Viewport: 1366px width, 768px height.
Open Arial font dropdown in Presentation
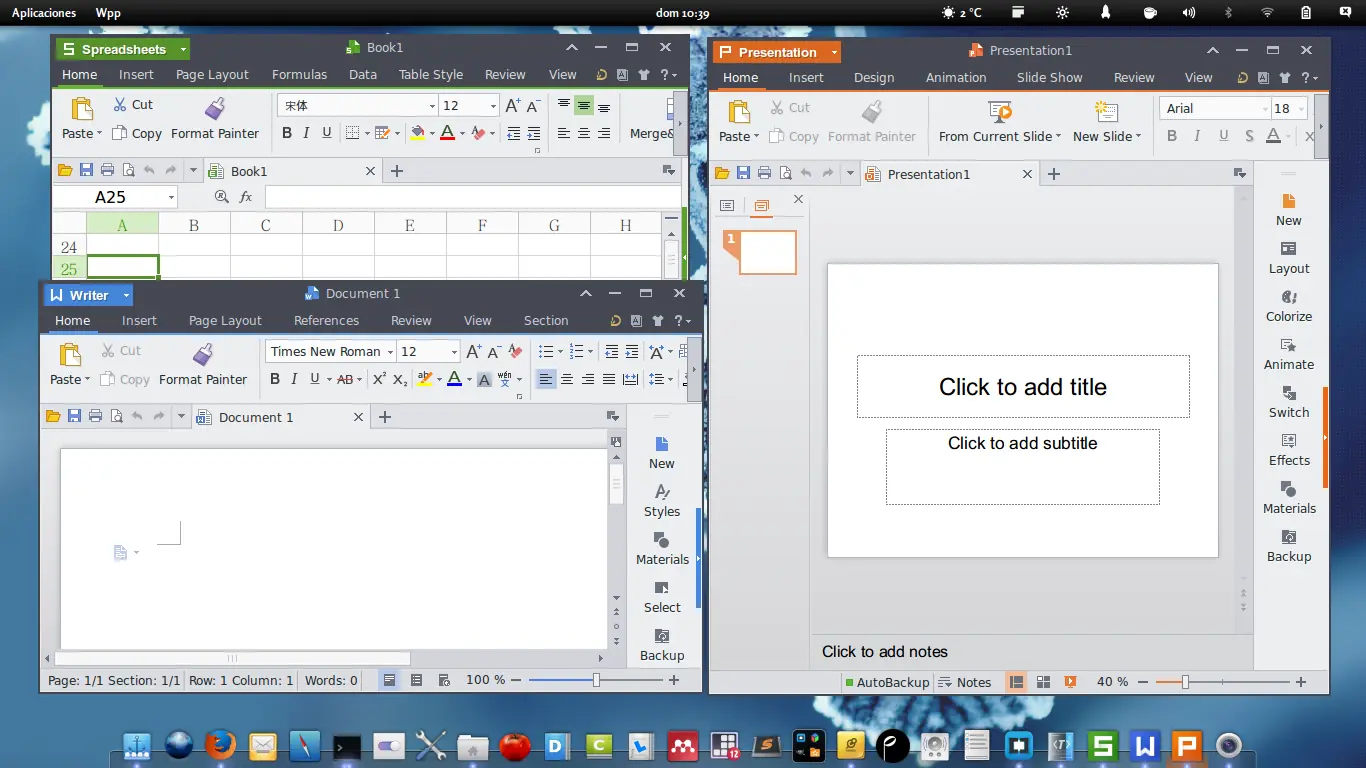click(1263, 109)
